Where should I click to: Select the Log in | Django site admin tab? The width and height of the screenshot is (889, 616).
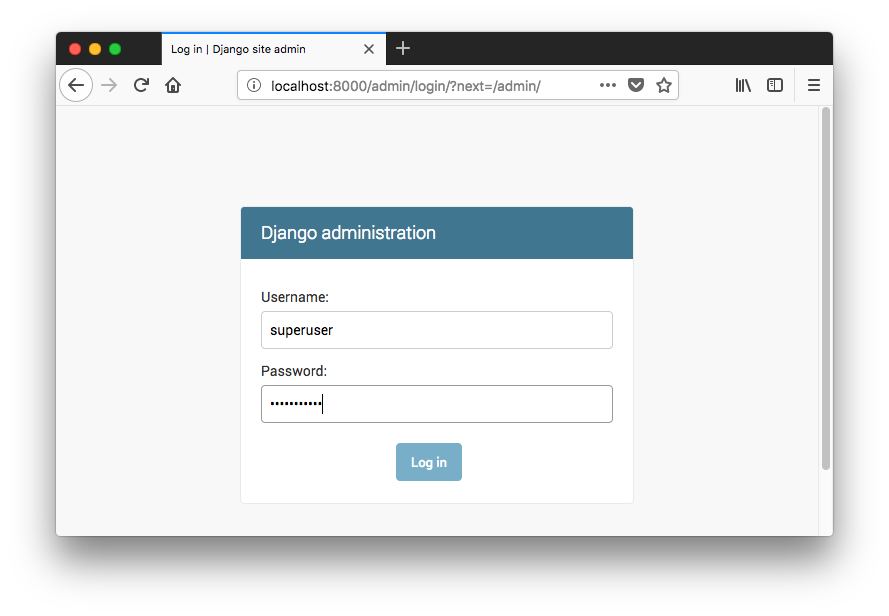pos(274,49)
